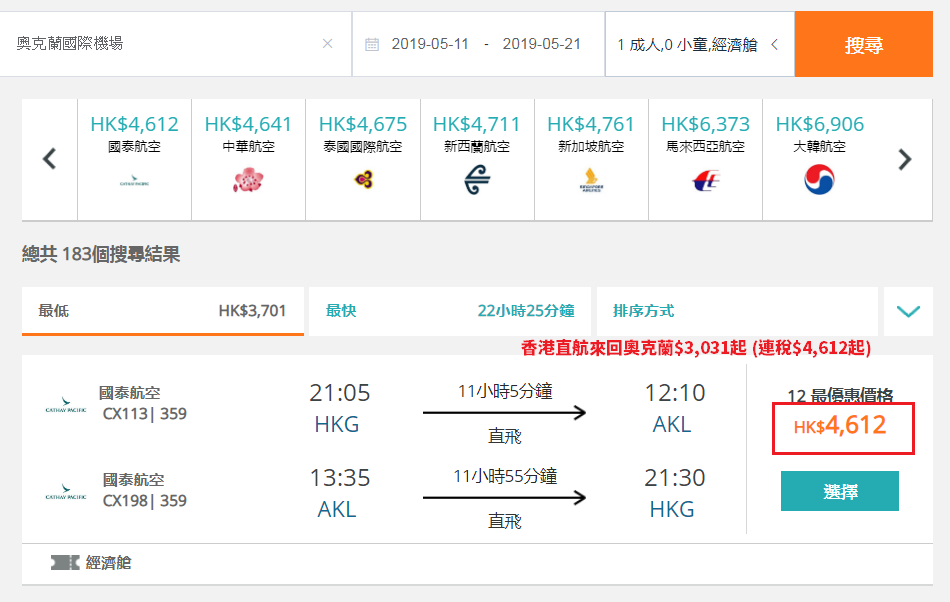Filter by 中華航空 HK$4,641
The height and width of the screenshot is (602, 950).
coord(248,159)
